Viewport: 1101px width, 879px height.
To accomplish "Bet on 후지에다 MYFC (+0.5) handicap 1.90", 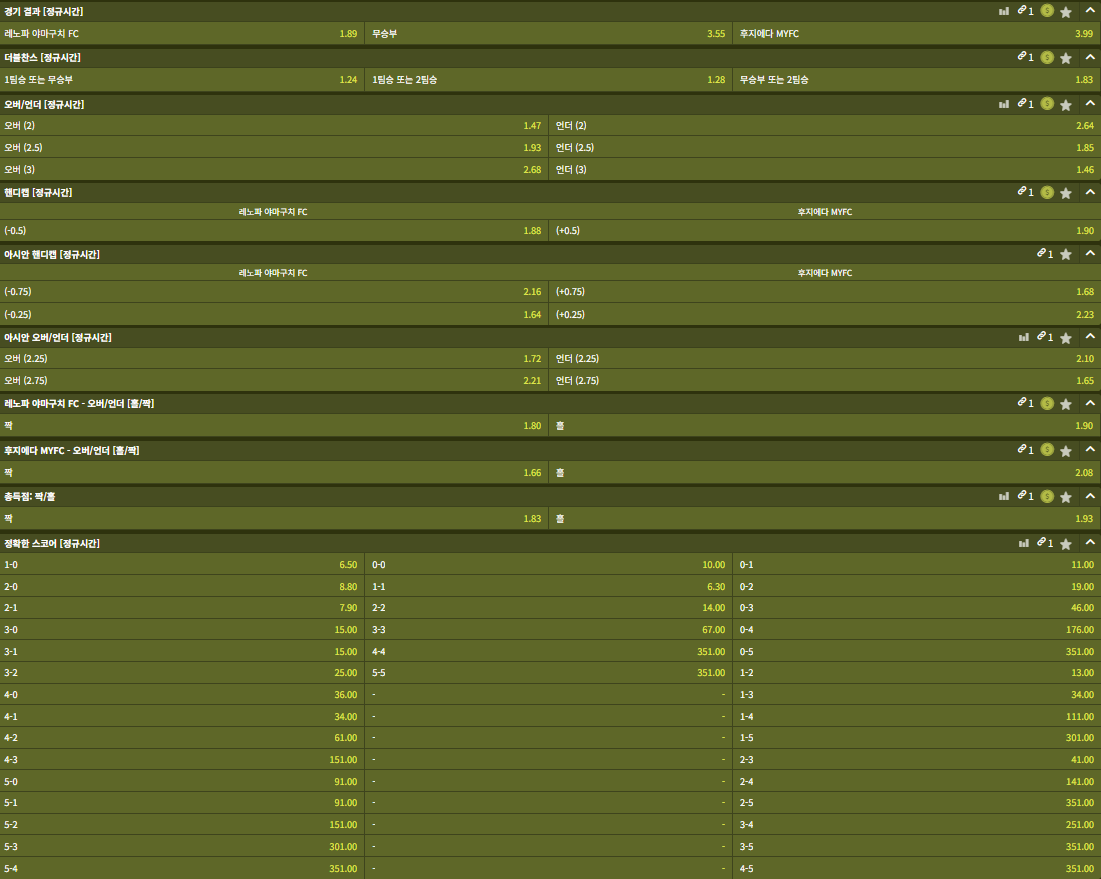I will click(824, 231).
